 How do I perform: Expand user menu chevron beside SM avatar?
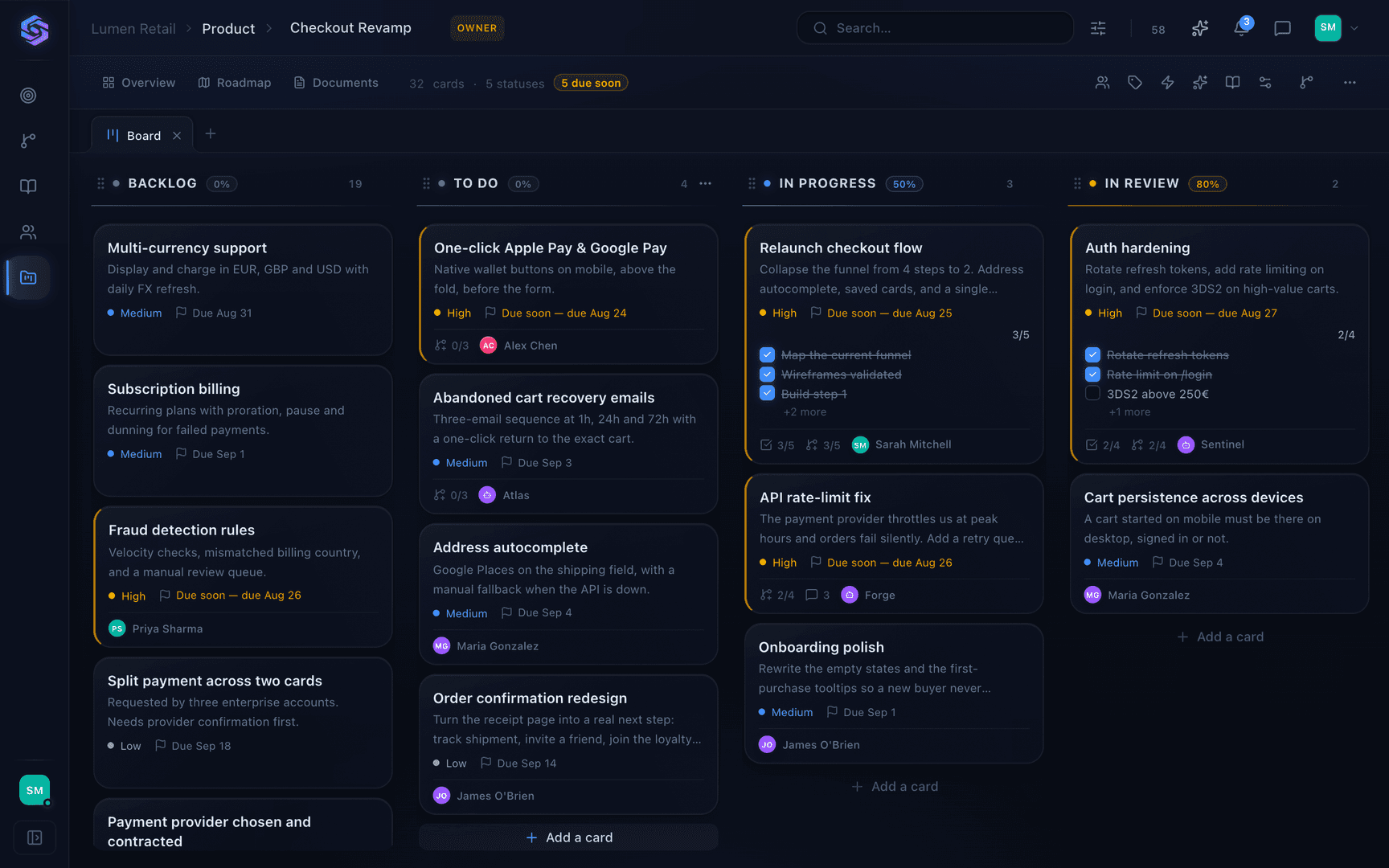pyautogui.click(x=1354, y=28)
